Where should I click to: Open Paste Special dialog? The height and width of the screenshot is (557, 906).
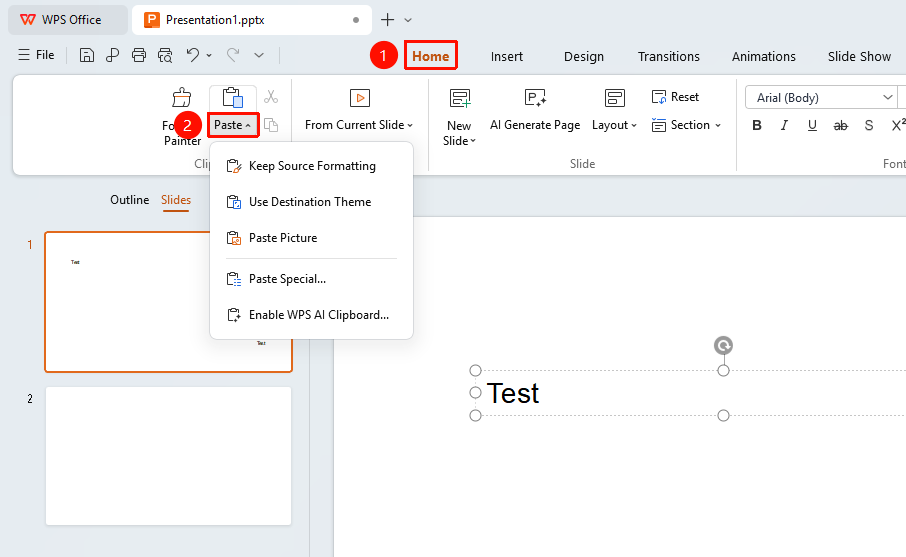311,279
